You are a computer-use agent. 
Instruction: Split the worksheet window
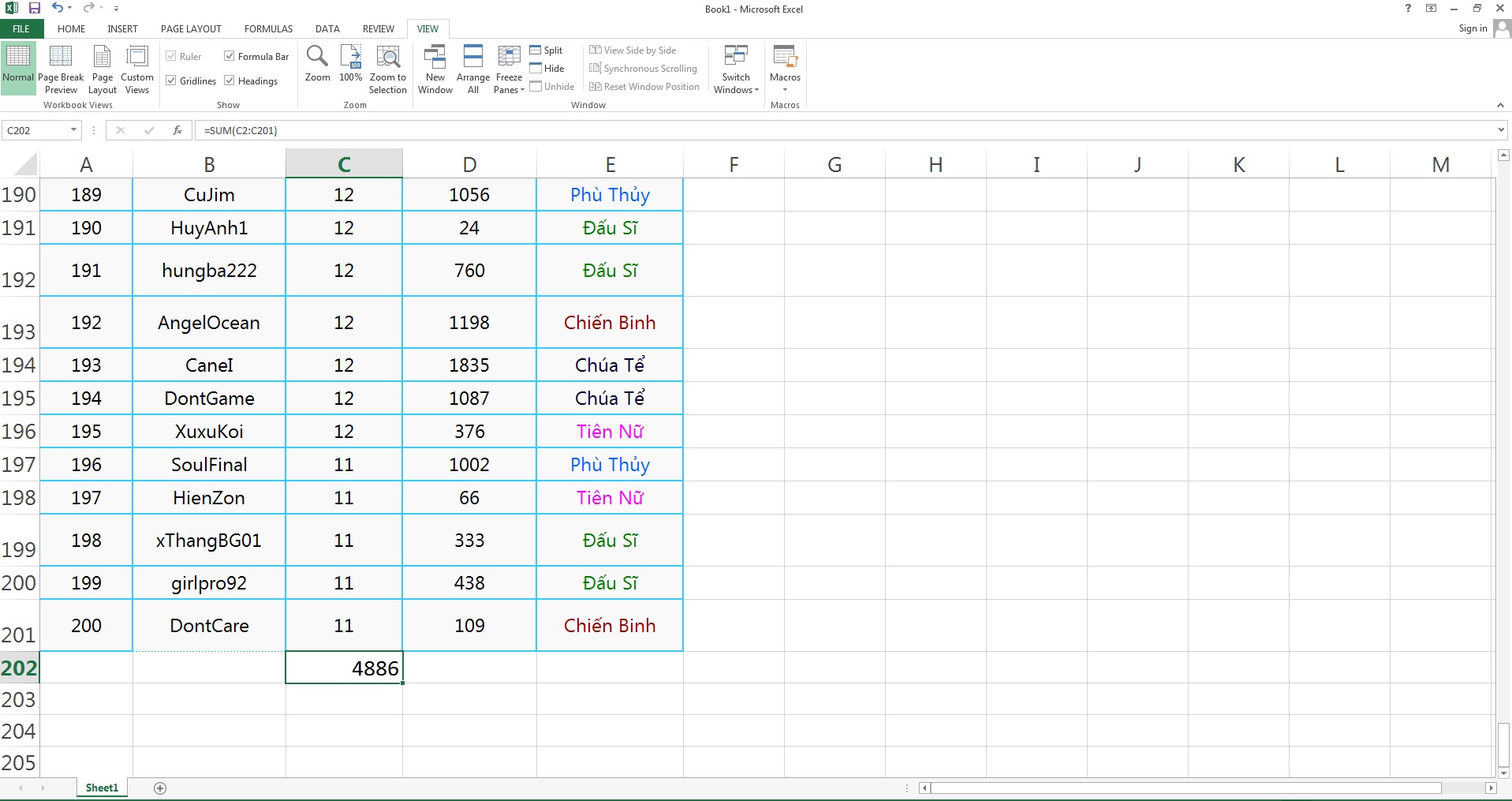coord(546,51)
